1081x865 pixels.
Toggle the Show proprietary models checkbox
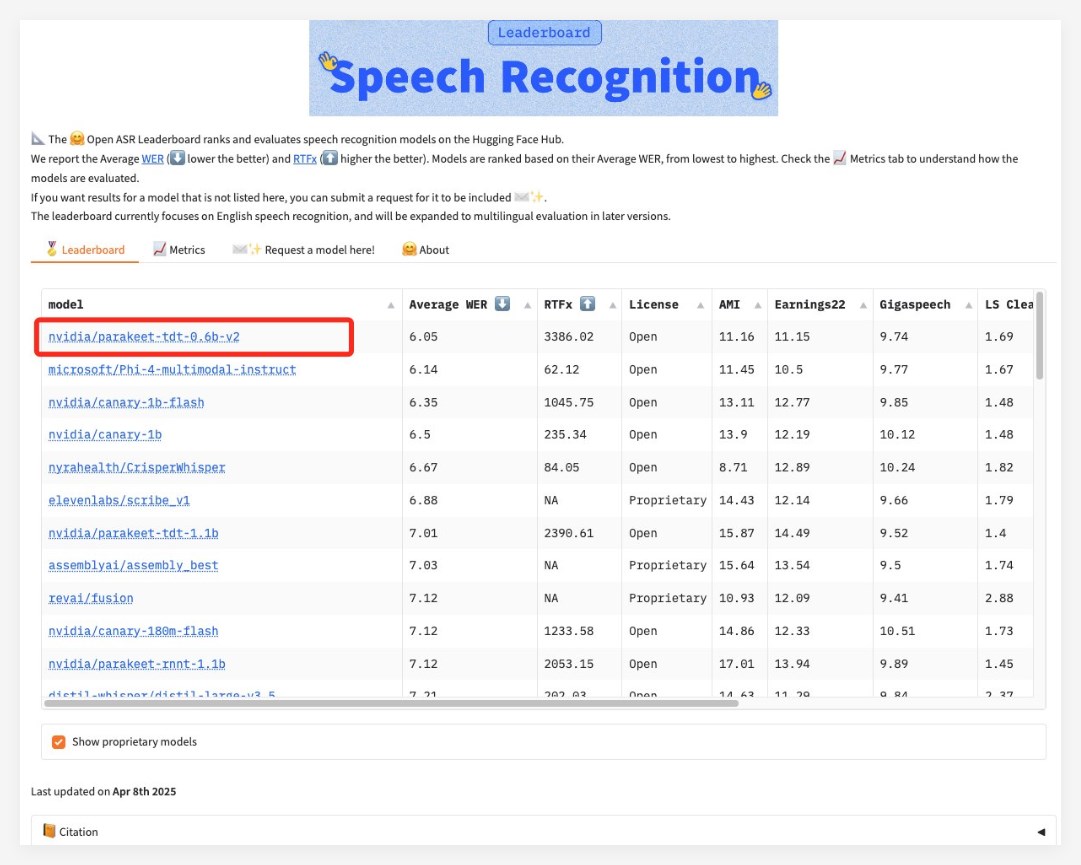(x=59, y=742)
